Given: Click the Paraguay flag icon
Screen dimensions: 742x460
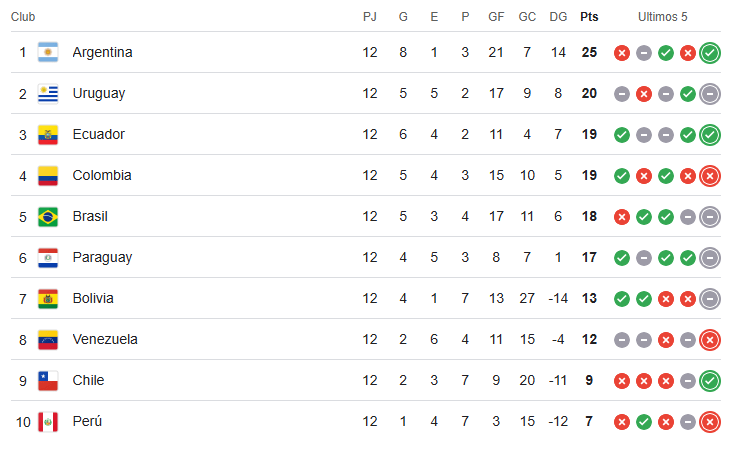Looking at the screenshot, I should [x=48, y=257].
